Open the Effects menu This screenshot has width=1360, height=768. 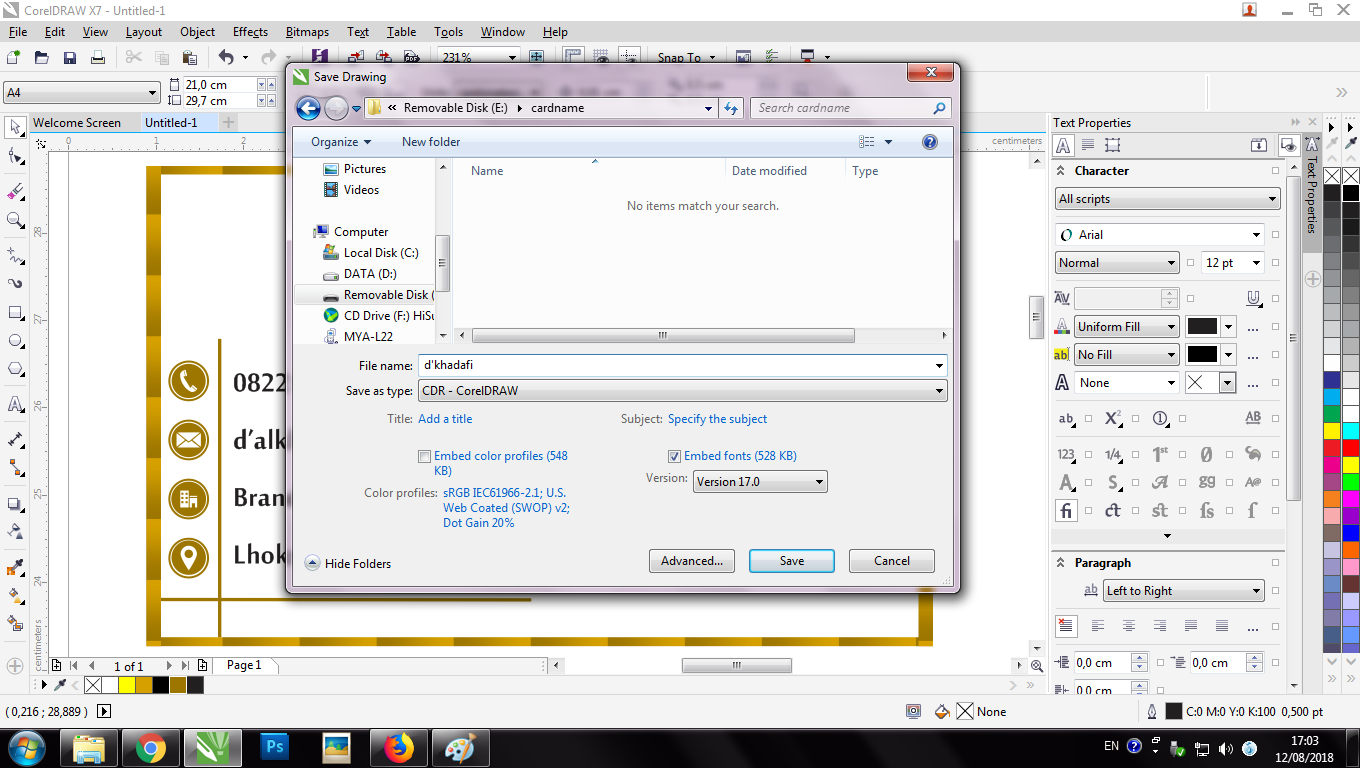point(250,32)
